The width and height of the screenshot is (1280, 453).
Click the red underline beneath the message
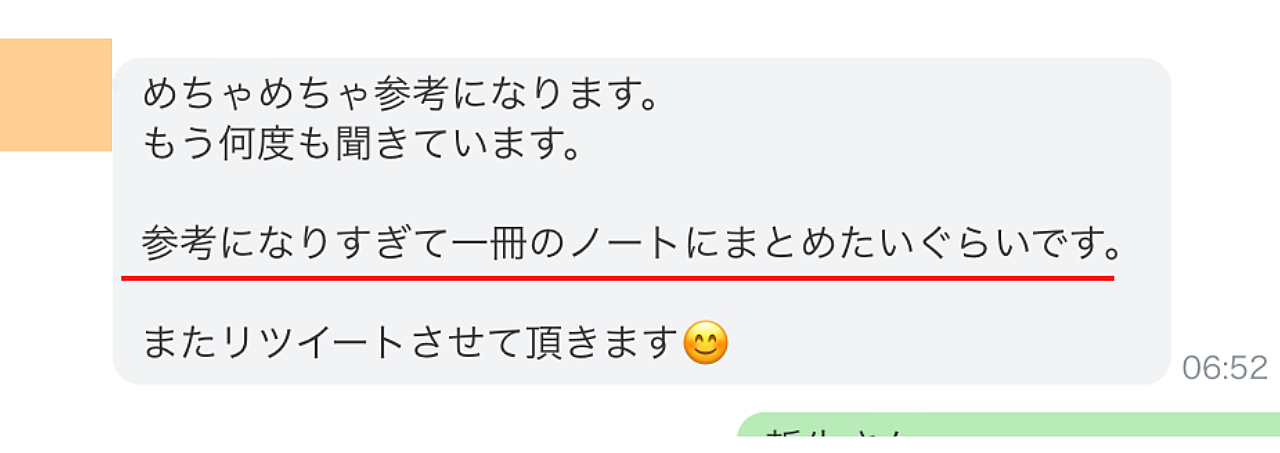617,277
